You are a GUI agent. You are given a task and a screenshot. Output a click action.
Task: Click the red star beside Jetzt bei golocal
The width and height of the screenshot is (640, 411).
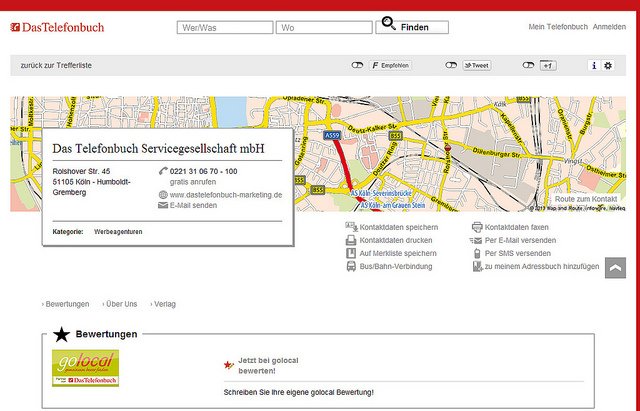tap(229, 365)
